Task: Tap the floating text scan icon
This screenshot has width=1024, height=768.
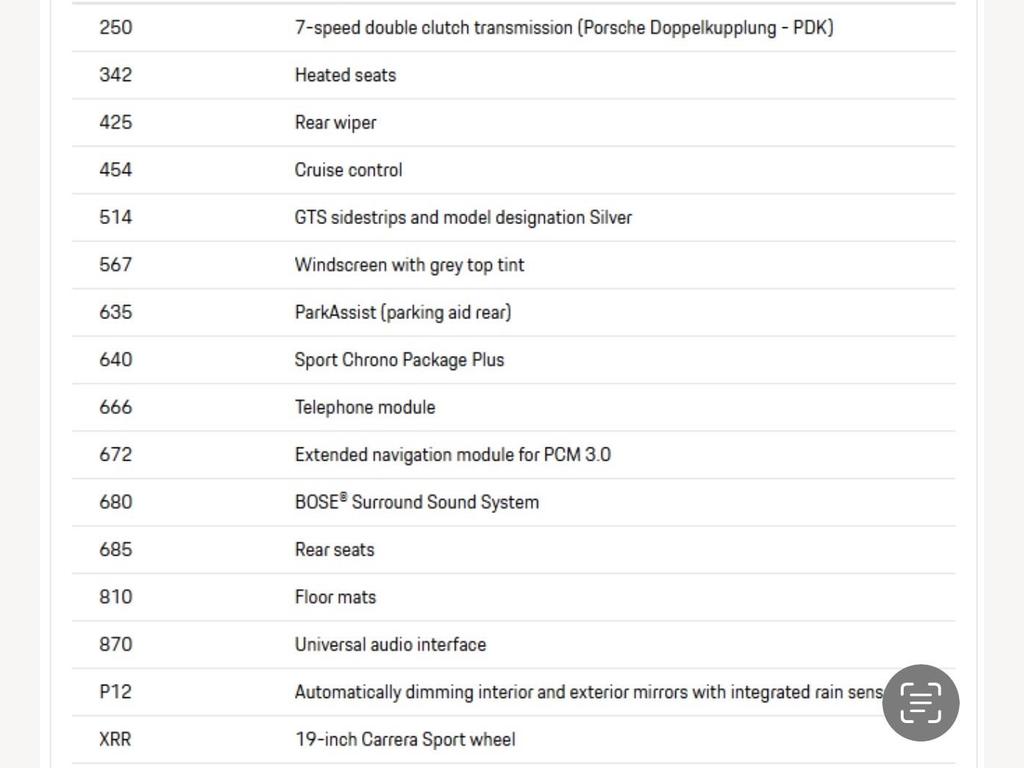Action: [920, 703]
